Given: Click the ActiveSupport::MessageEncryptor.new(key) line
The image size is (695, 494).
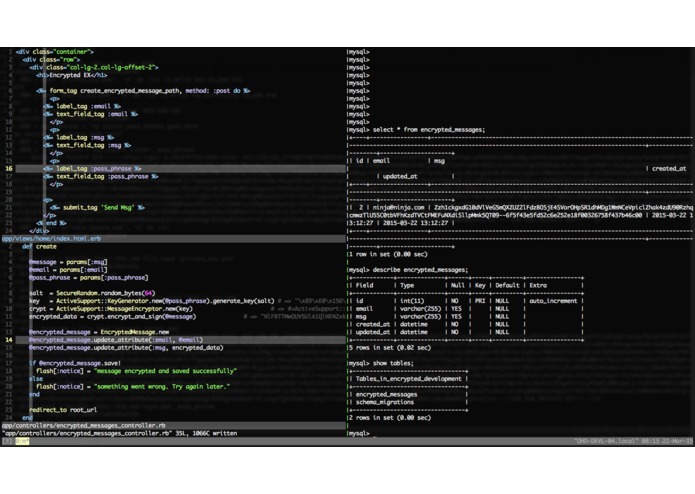Looking at the screenshot, I should [x=111, y=309].
